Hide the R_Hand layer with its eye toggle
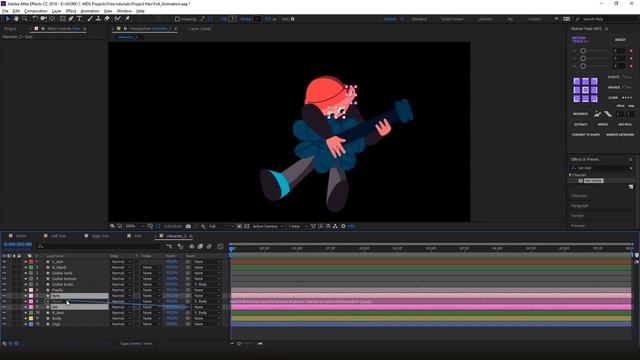 (4, 267)
